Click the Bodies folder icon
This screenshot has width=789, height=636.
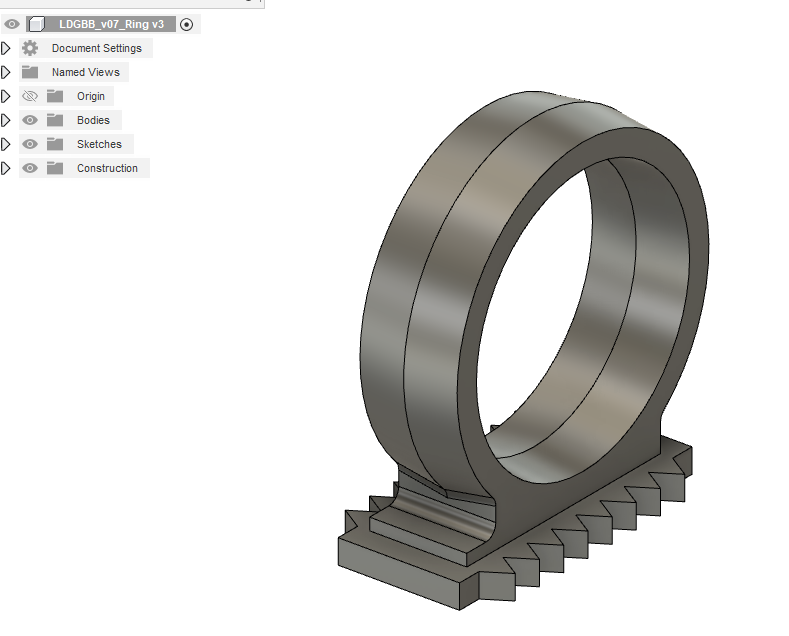55,120
